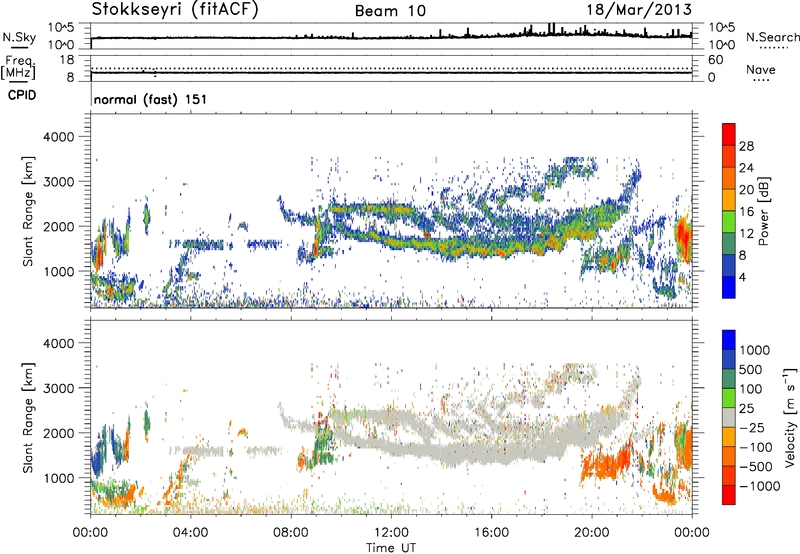Click the '1000' range tick on velocity panel
This screenshot has width=800, height=554.
(x=58, y=478)
